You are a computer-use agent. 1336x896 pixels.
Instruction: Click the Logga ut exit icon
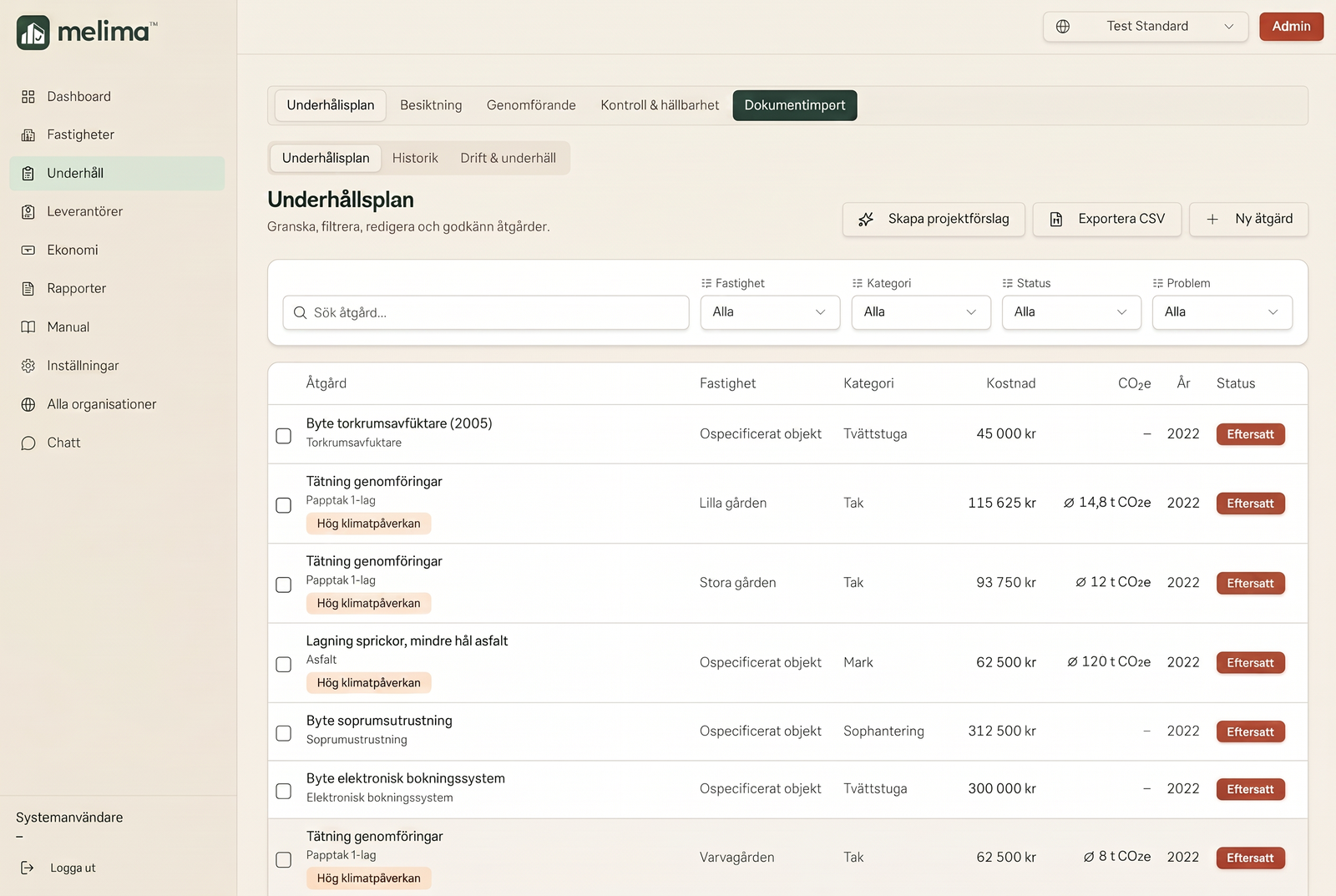28,868
